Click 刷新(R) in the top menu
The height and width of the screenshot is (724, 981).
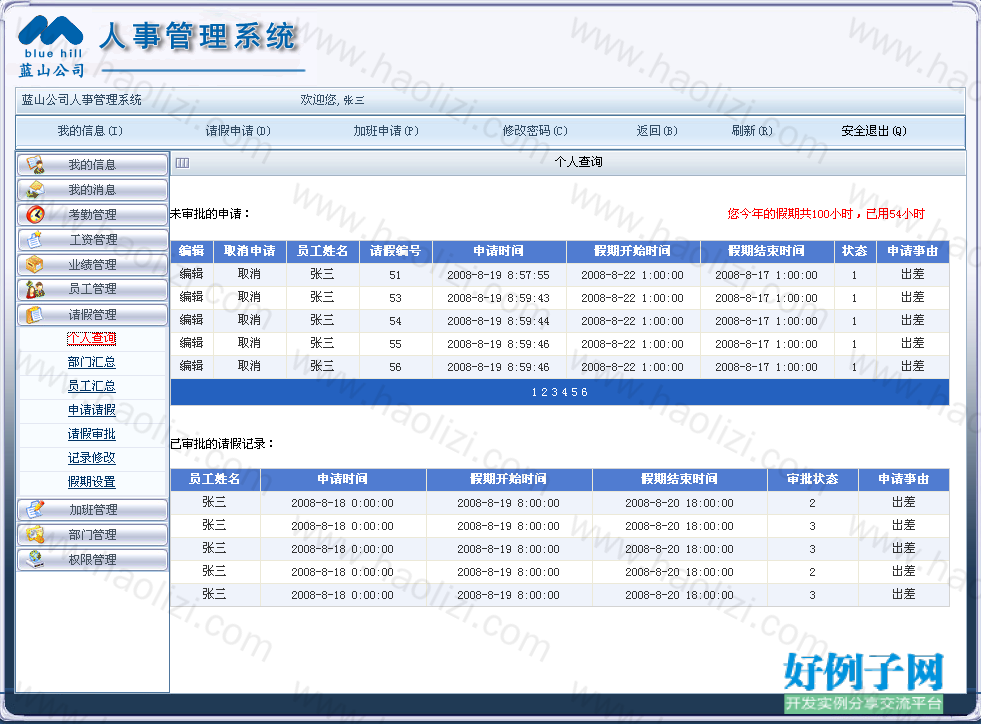pyautogui.click(x=752, y=131)
